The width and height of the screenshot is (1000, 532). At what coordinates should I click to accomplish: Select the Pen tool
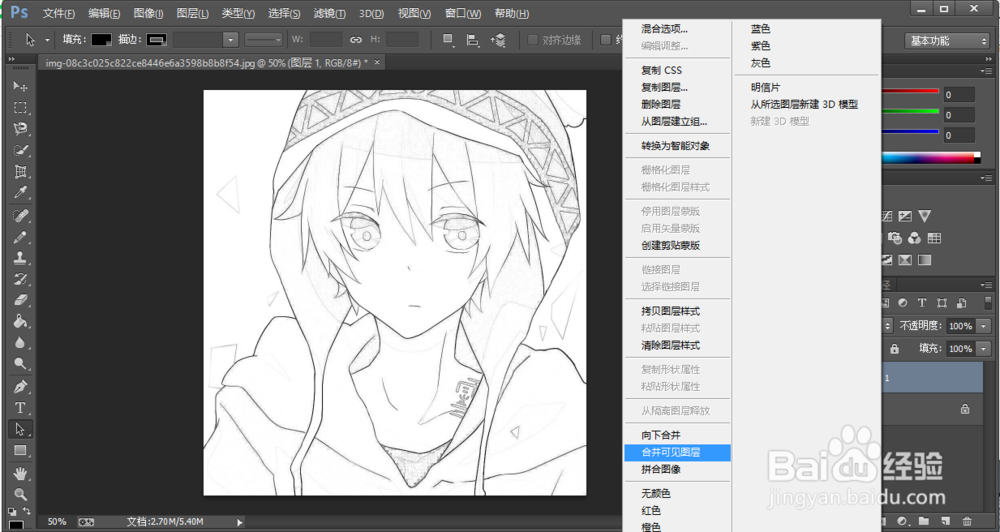[20, 387]
